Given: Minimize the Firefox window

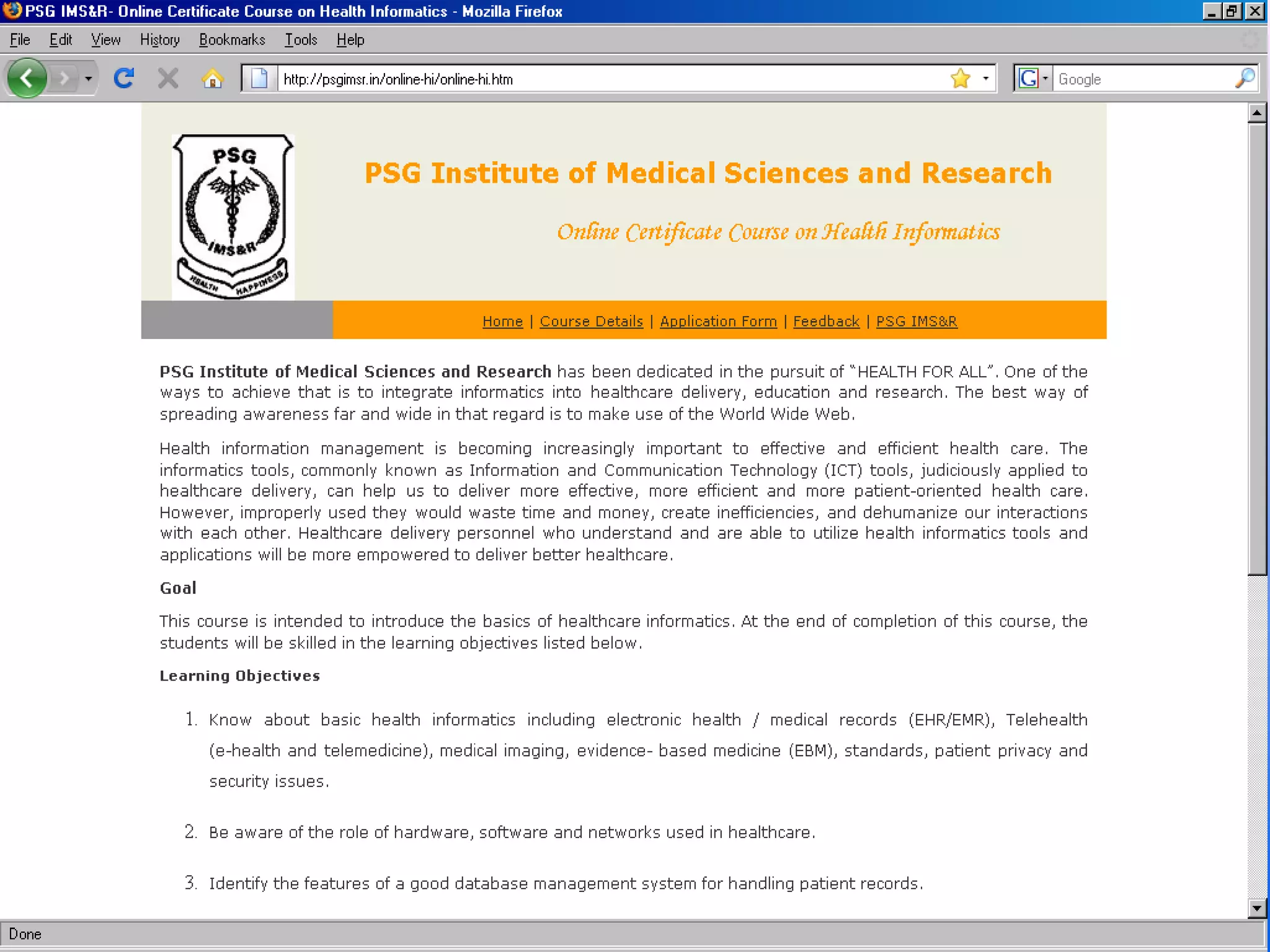Looking at the screenshot, I should click(x=1211, y=11).
